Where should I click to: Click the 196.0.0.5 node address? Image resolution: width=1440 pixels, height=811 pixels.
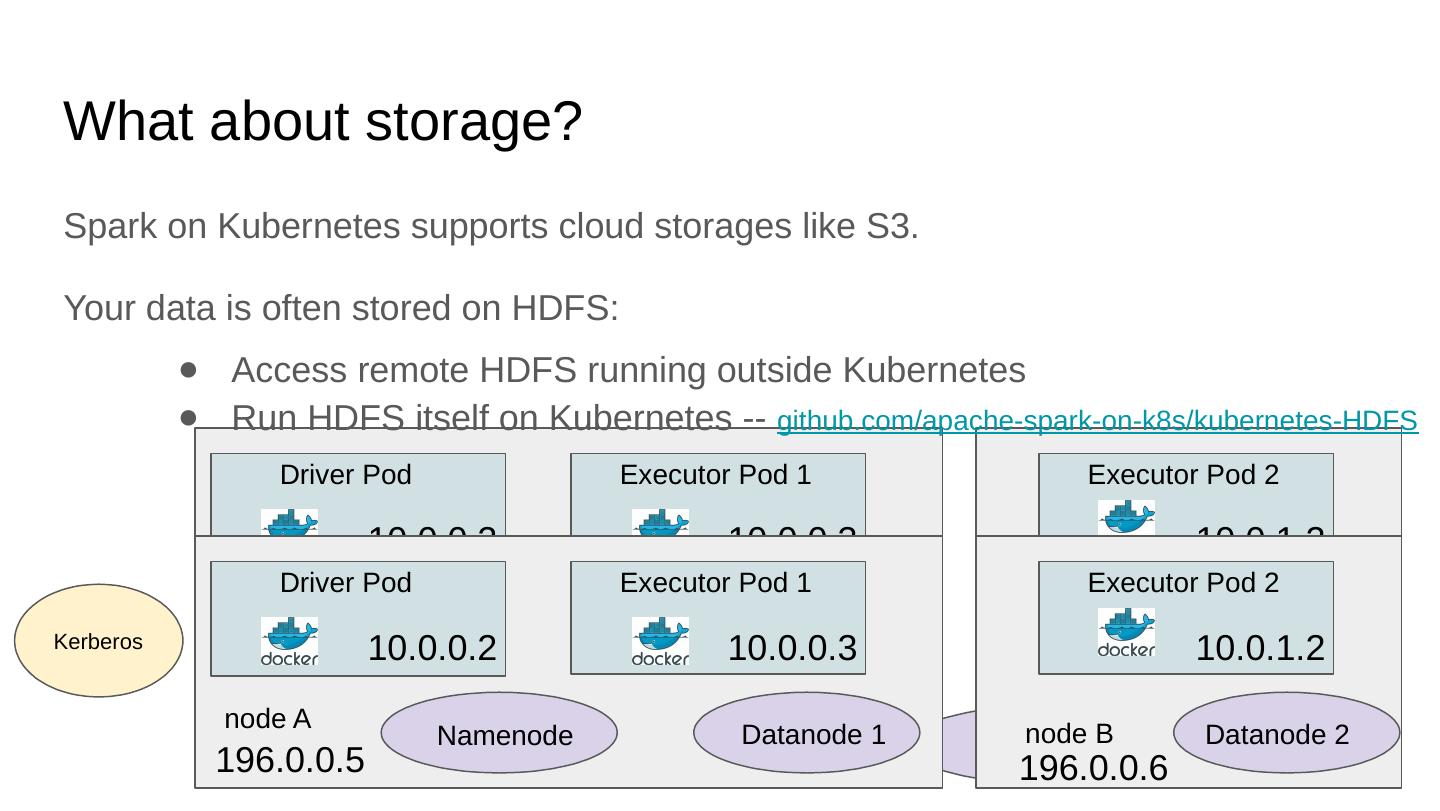[x=290, y=761]
